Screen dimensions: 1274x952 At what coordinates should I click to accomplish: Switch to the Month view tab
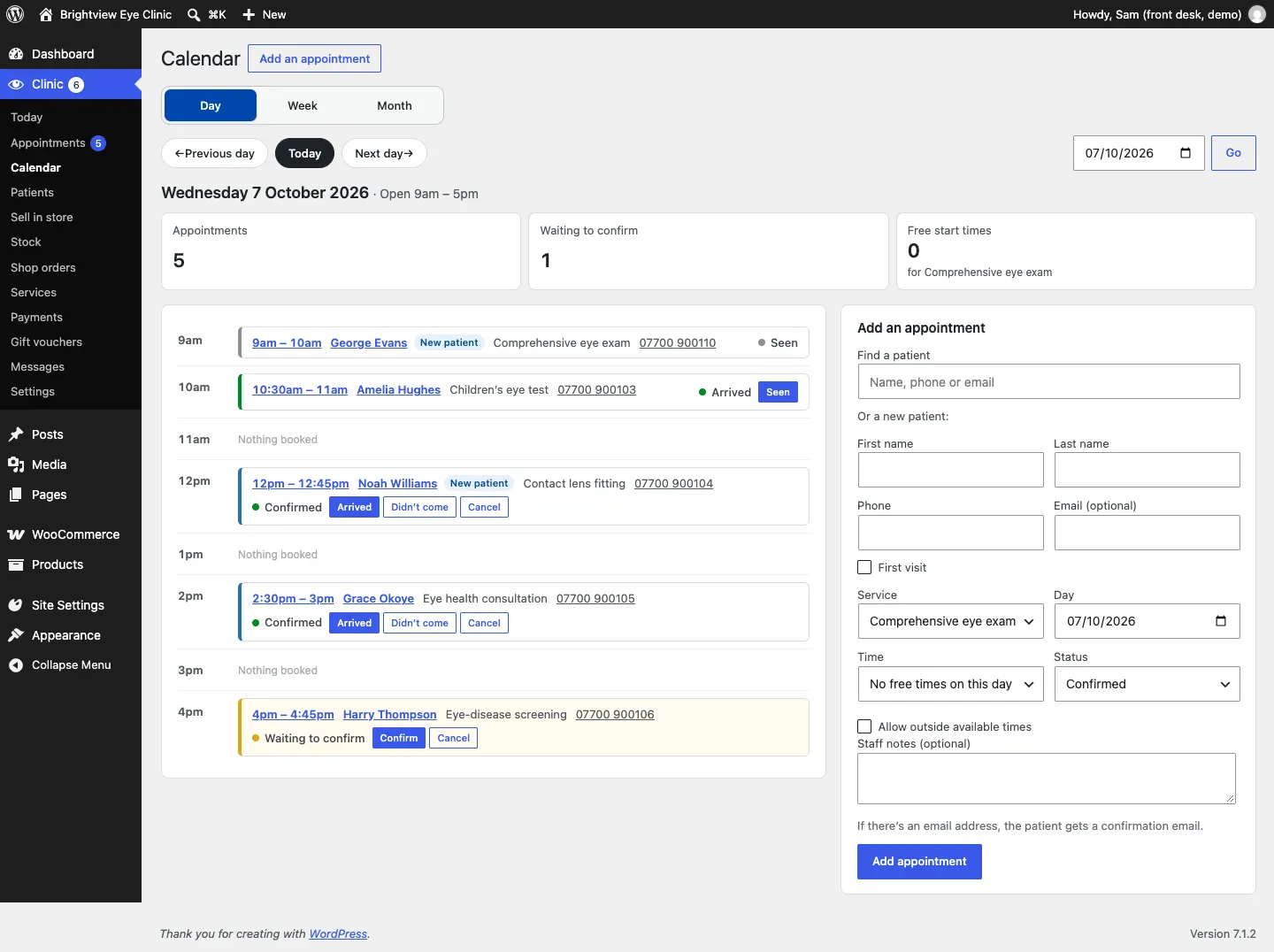click(x=395, y=105)
